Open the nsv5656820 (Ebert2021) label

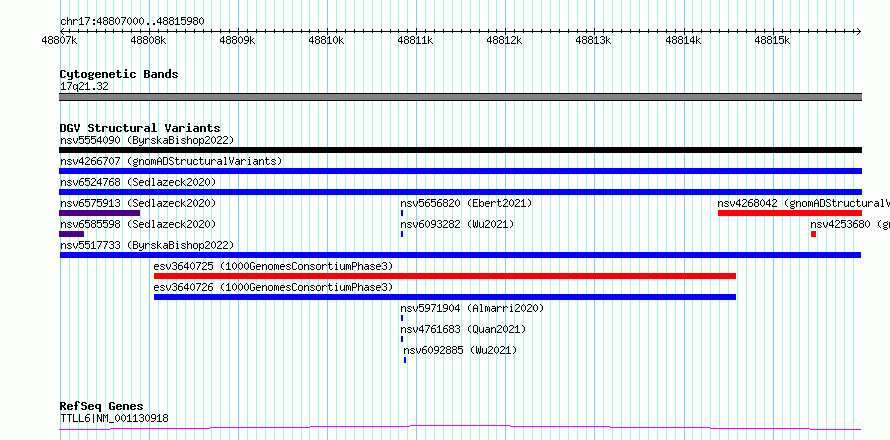(x=467, y=203)
